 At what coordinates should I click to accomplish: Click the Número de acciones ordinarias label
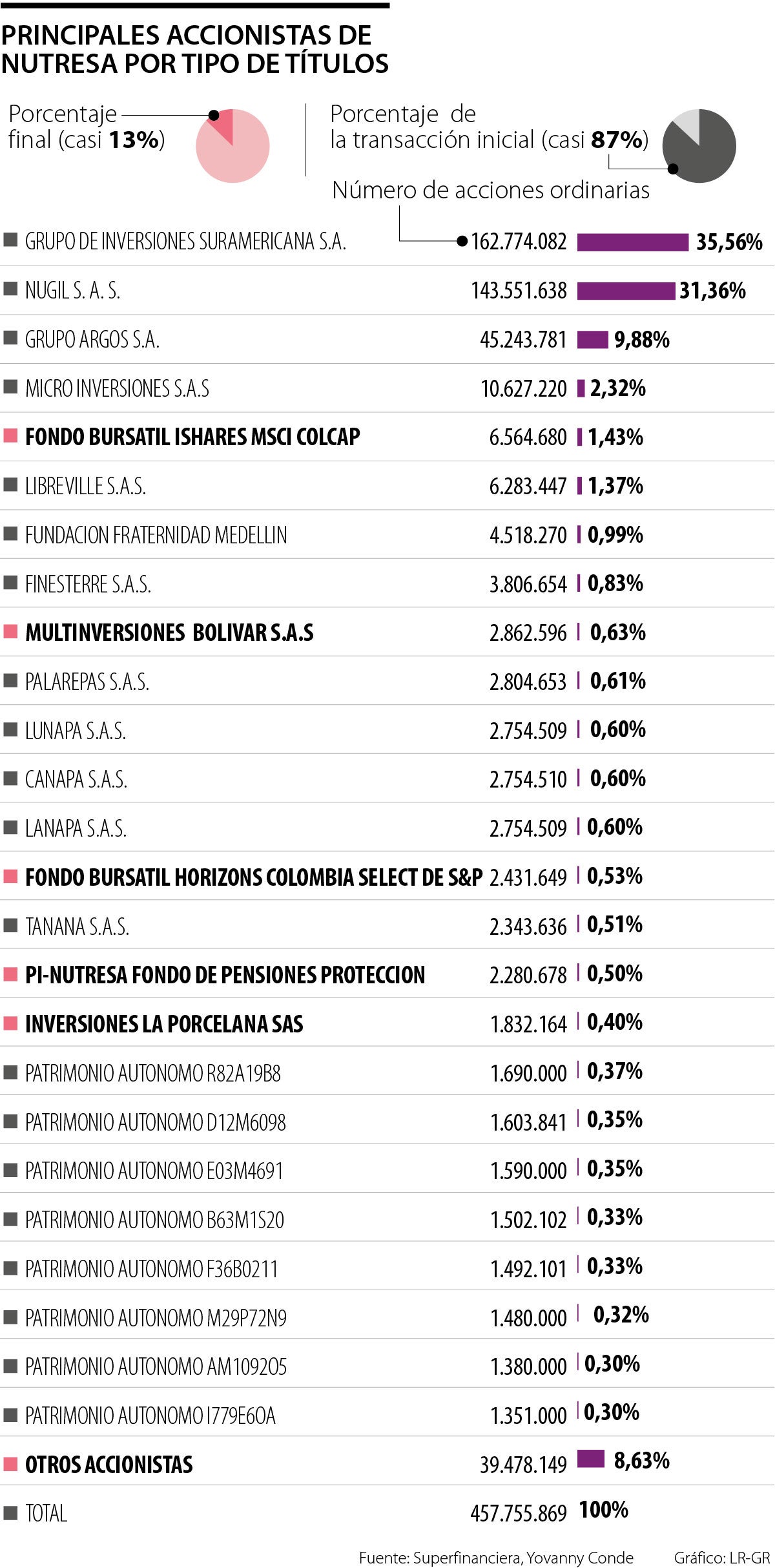pos(491,190)
